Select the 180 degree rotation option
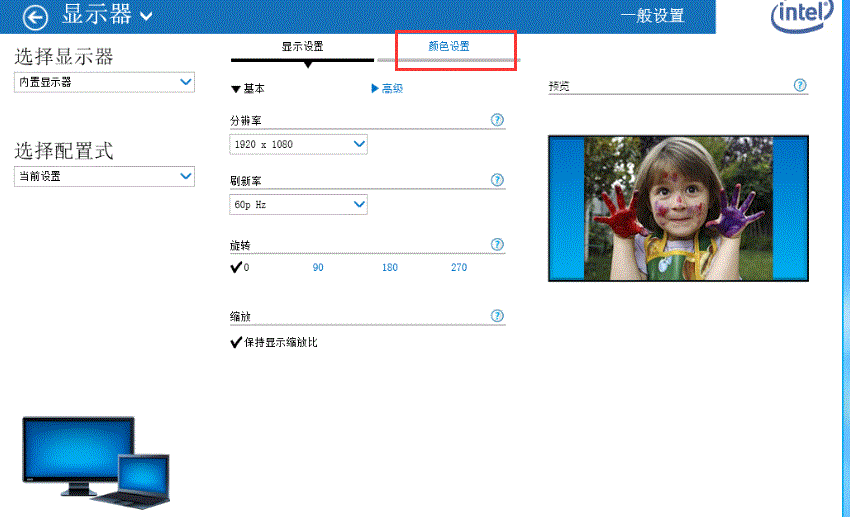Screen dimensions: 850x517 (390, 267)
